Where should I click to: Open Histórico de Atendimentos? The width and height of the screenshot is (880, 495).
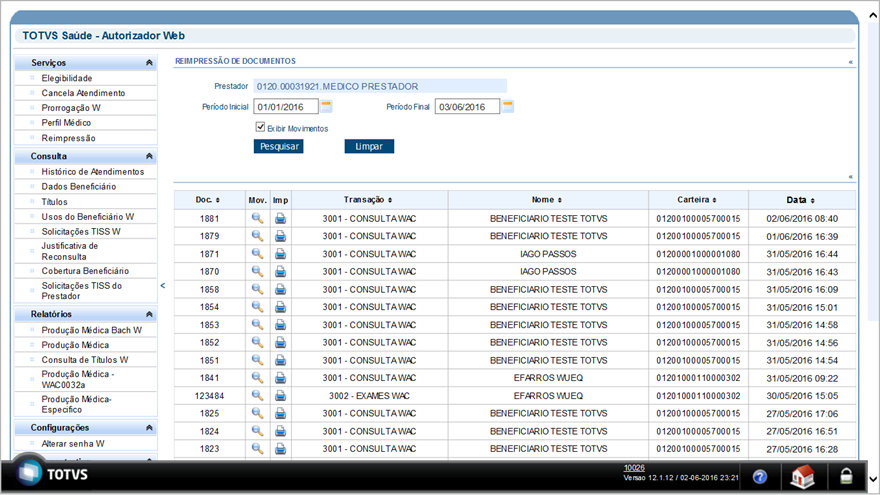[x=93, y=172]
